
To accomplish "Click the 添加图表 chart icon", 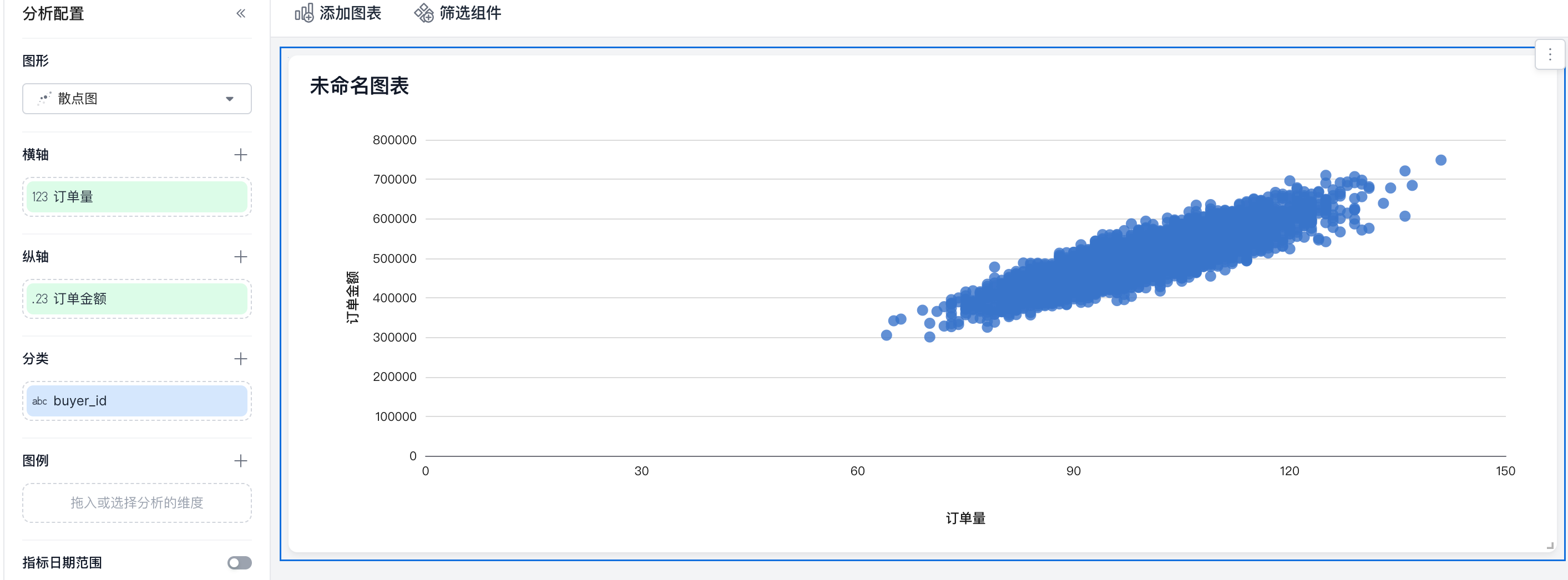I will pos(304,13).
